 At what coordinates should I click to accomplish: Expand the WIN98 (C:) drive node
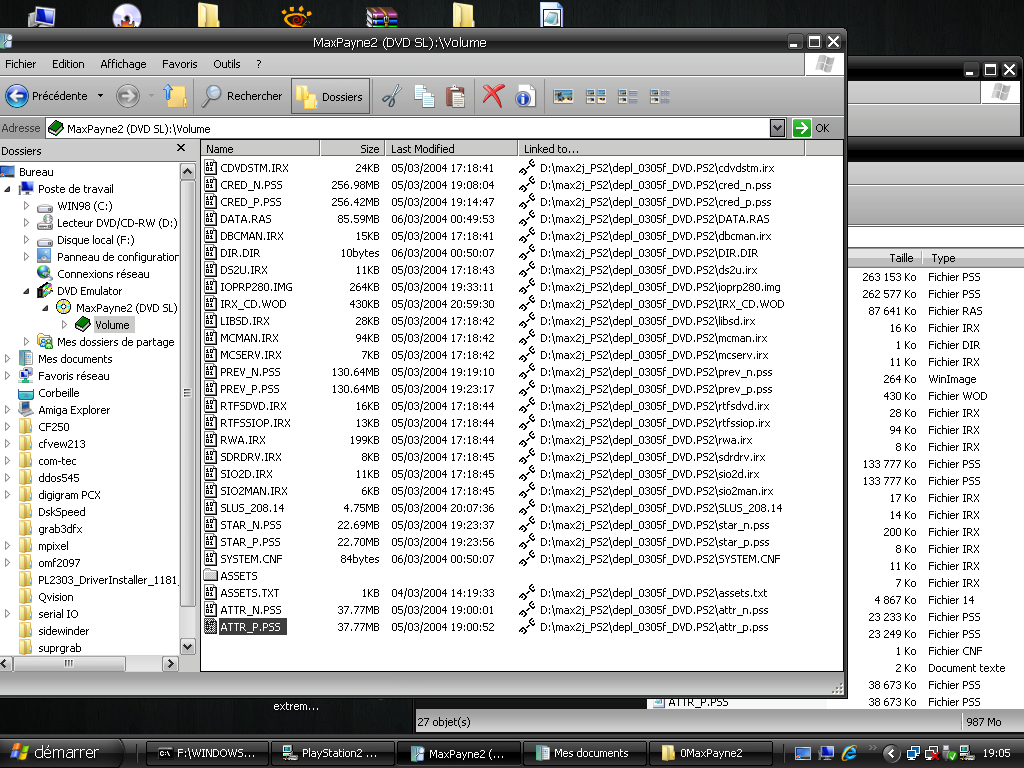pyautogui.click(x=26, y=206)
